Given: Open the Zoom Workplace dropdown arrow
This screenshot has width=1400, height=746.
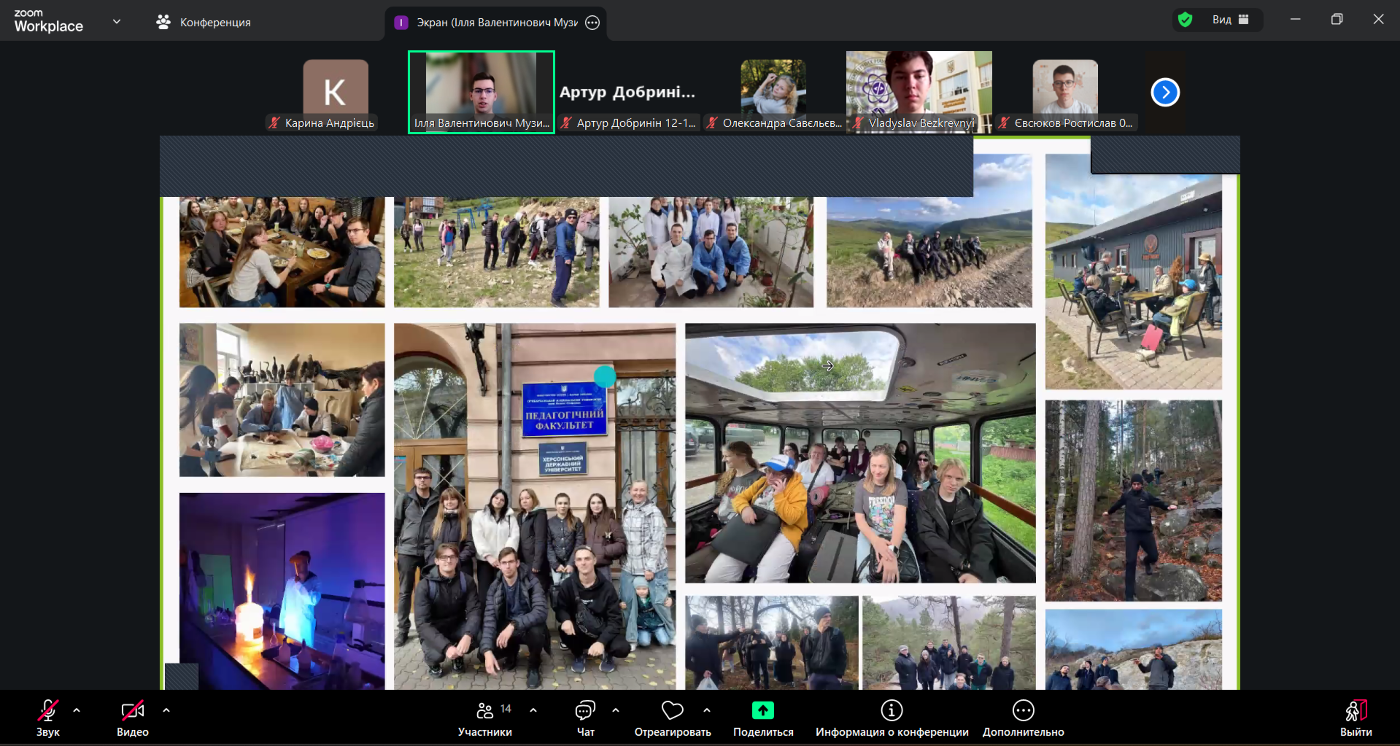Looking at the screenshot, I should 117,21.
